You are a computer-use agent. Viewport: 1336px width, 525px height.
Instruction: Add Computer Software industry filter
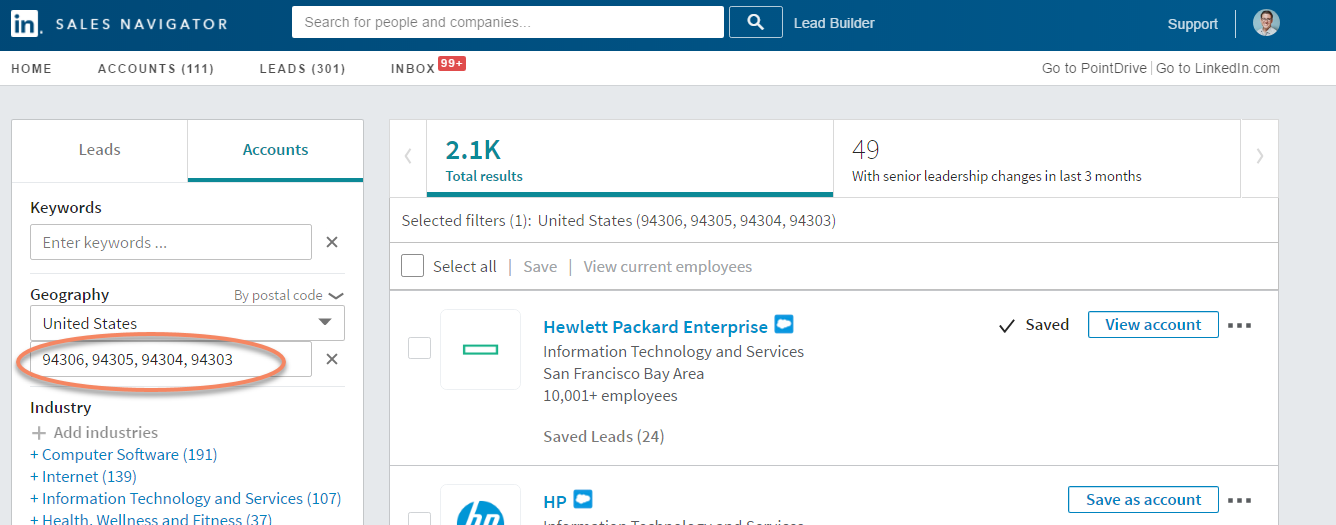coord(123,454)
